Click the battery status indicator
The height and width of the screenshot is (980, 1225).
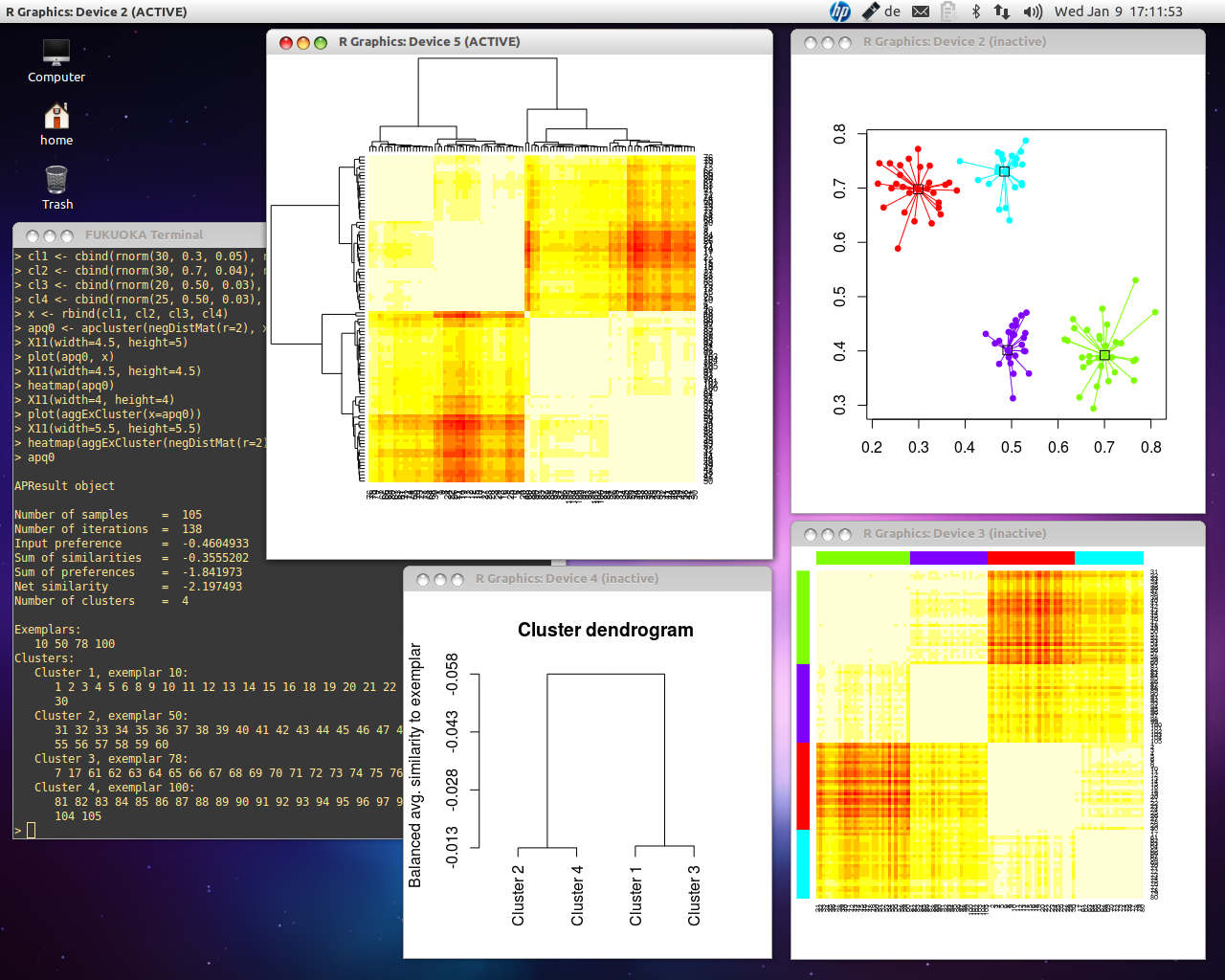coord(948,11)
